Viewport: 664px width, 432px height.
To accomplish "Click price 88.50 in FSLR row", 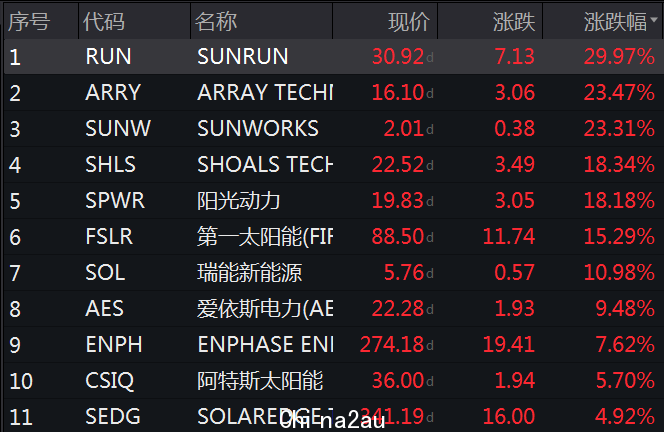I will tap(398, 236).
